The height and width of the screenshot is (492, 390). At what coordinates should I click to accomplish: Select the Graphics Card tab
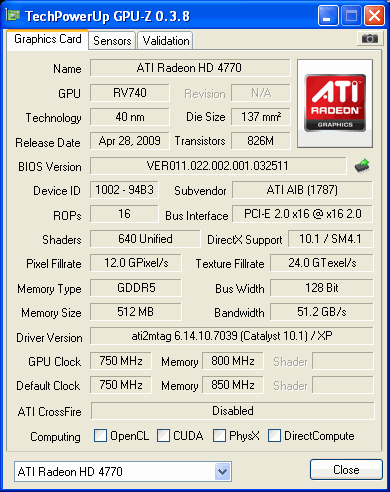(x=48, y=39)
